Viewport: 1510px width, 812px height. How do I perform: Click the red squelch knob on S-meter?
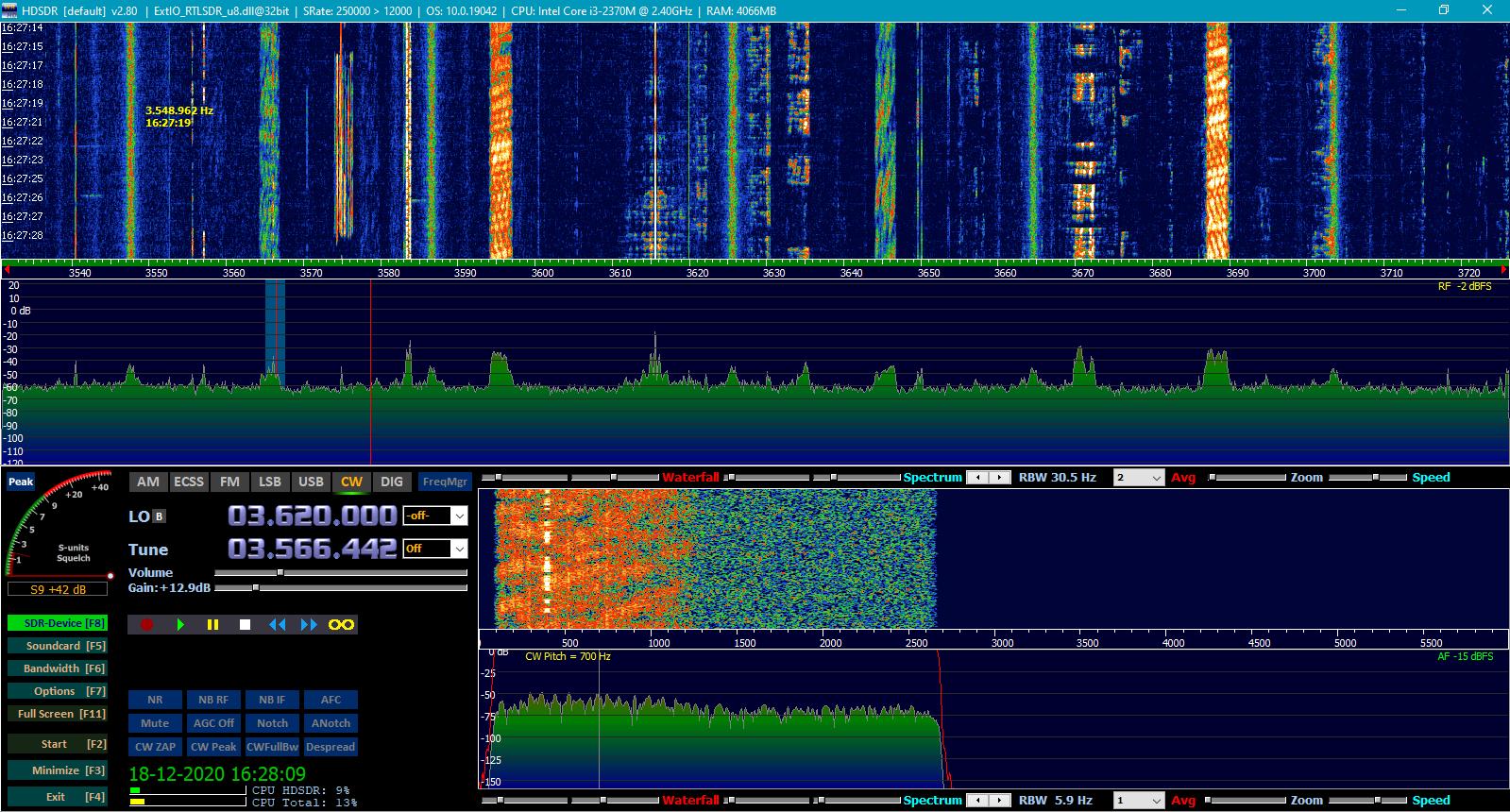pos(110,575)
